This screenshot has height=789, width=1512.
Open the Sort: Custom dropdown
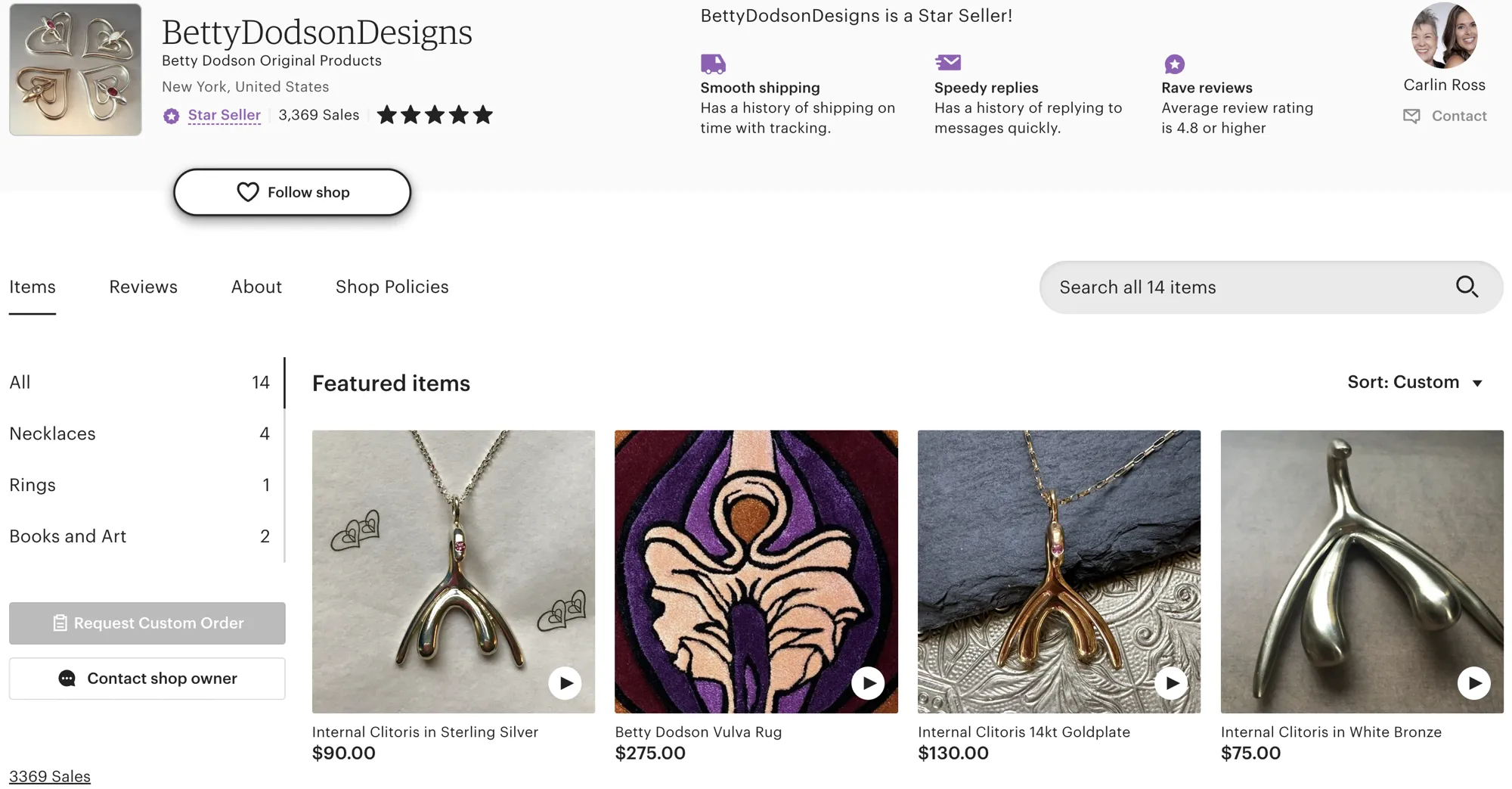[x=1414, y=382]
